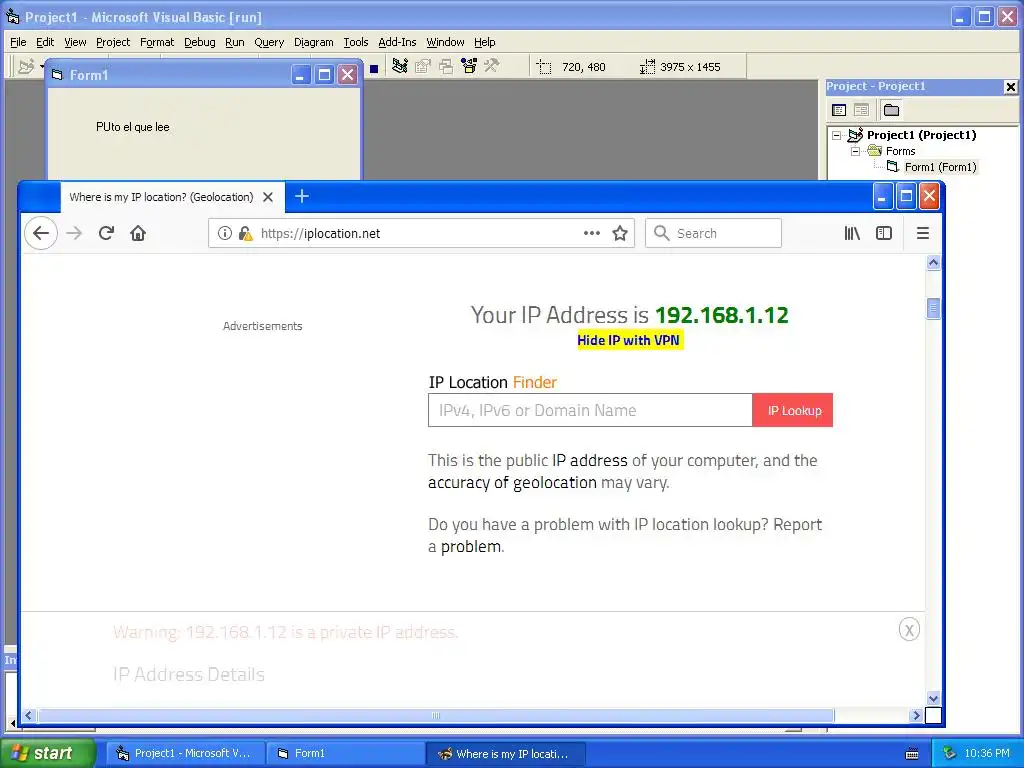Click the Firefox Search box
The height and width of the screenshot is (768, 1024).
tap(713, 233)
